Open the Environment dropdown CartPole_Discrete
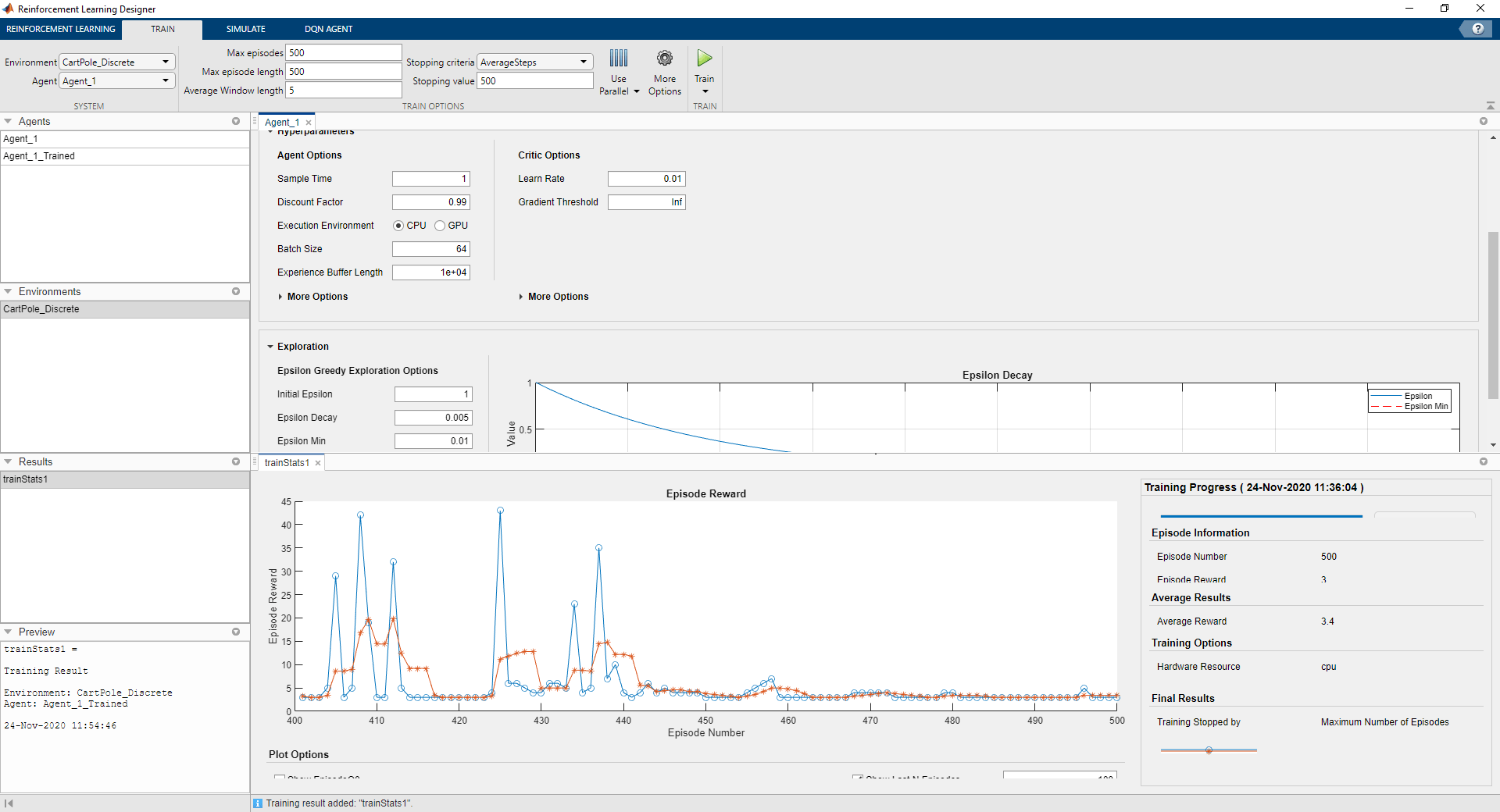1500x812 pixels. click(x=117, y=62)
